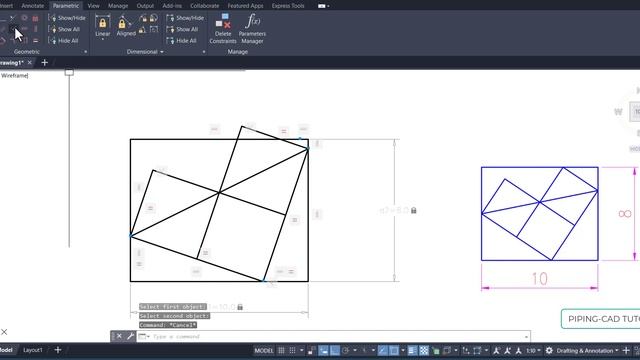The image size is (640, 360).
Task: Open the Express Tools ribbon tab
Action: tap(288, 6)
